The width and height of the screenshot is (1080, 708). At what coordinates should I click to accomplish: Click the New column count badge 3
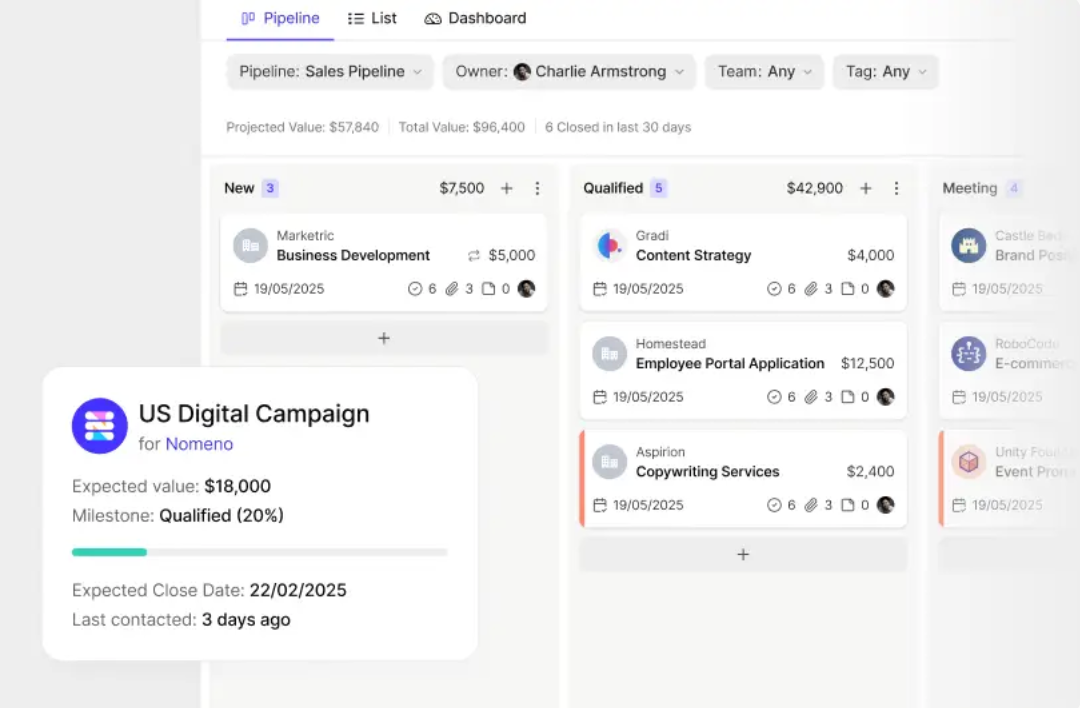(x=270, y=188)
